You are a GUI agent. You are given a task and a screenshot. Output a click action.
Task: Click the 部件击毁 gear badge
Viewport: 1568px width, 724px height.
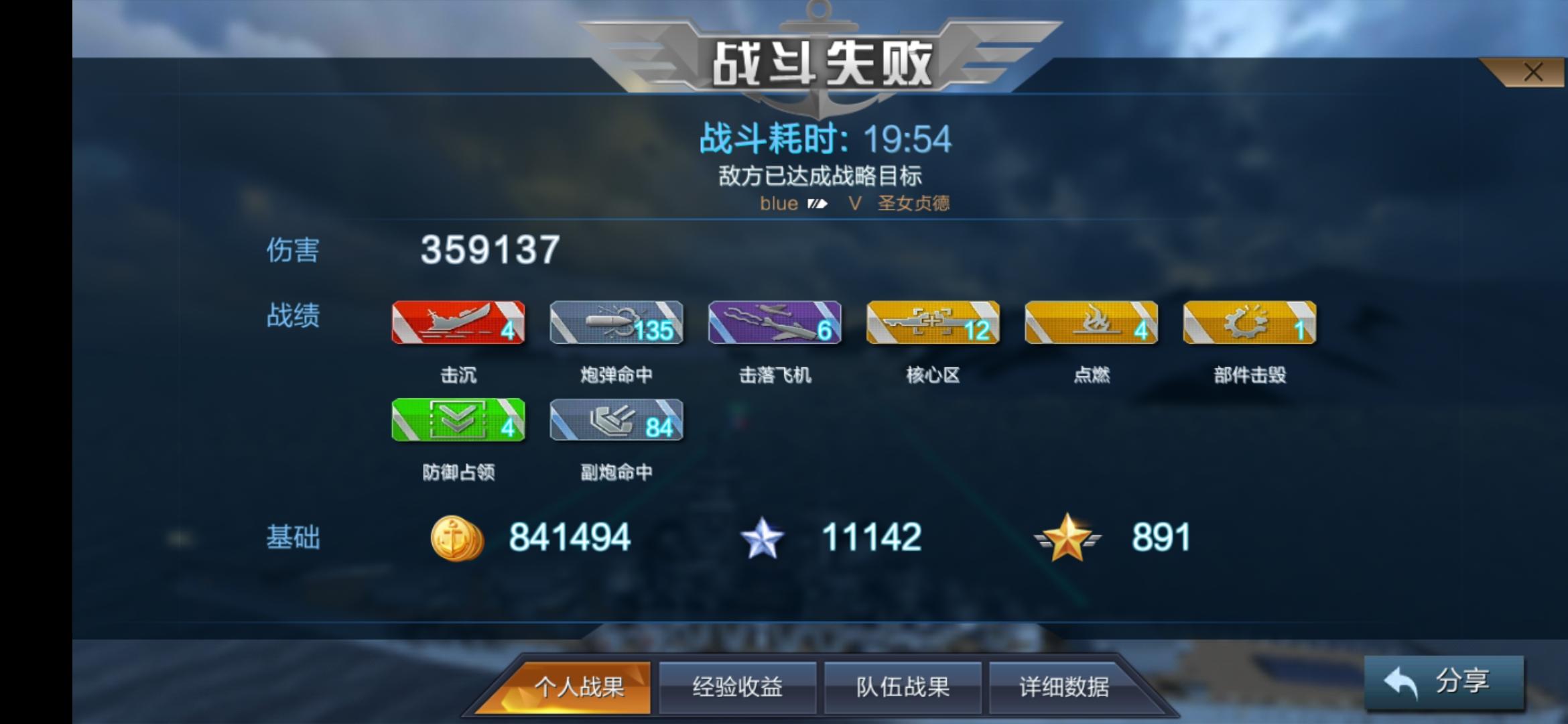(1250, 322)
